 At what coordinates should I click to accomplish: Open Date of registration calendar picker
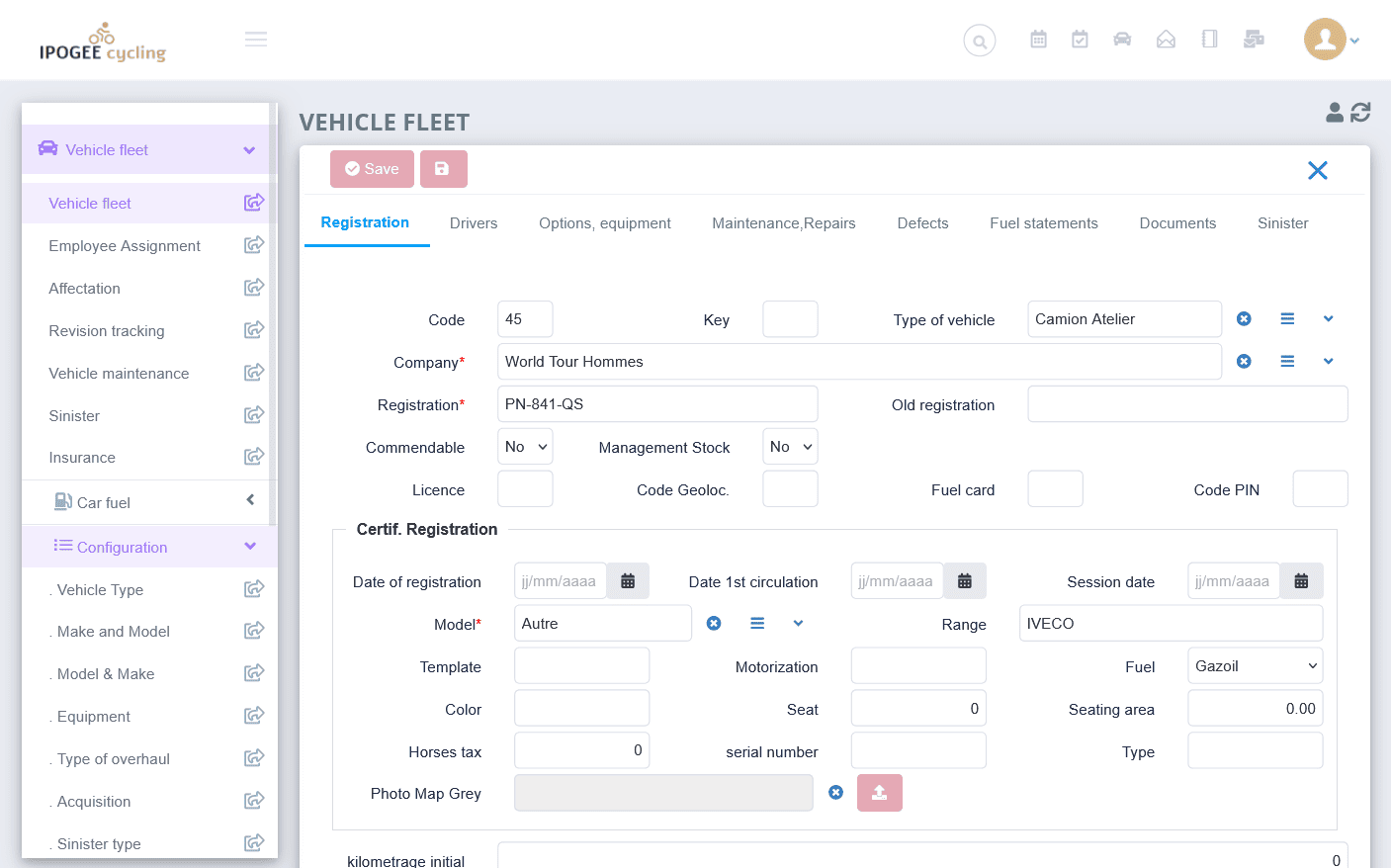628,581
